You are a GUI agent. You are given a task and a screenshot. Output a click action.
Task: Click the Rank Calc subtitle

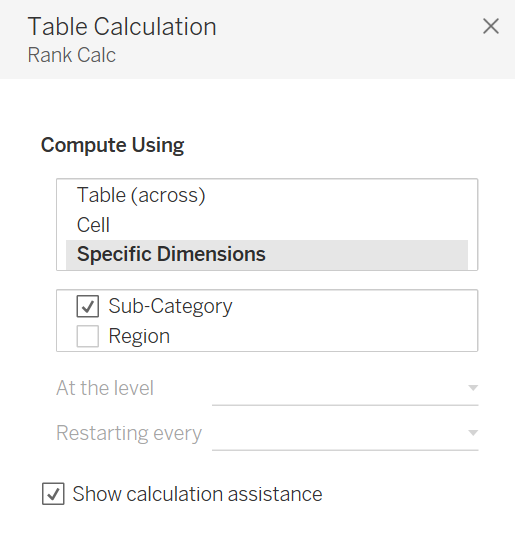[x=72, y=55]
